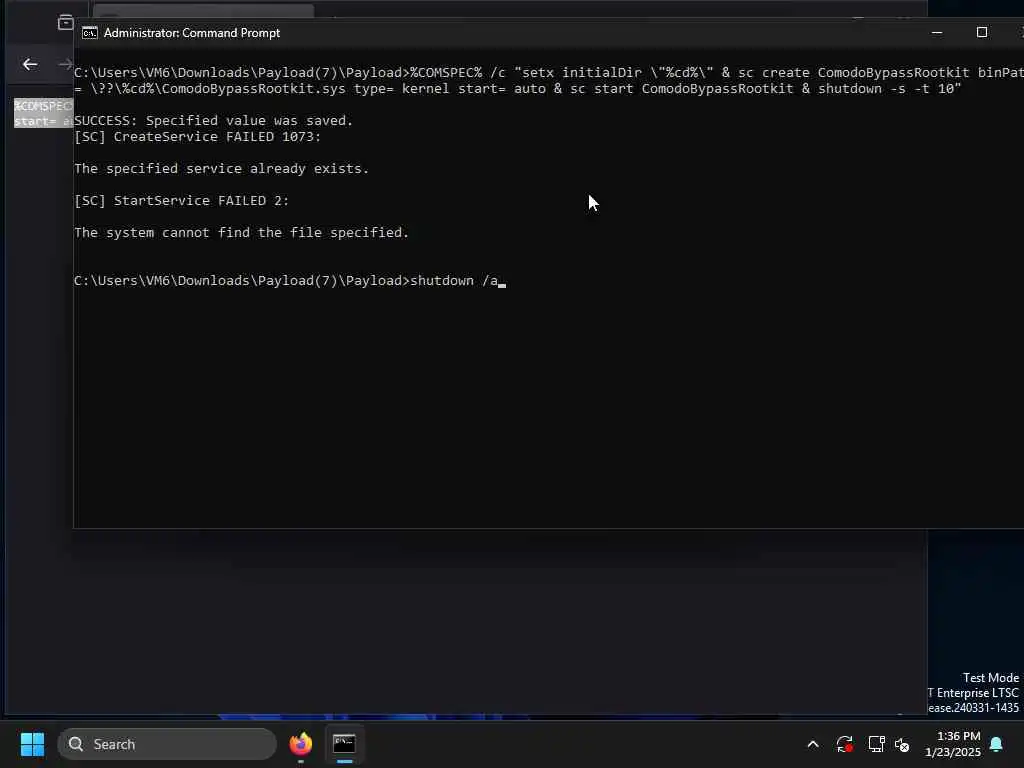Click the 'shutdown /a' command line text

(454, 281)
